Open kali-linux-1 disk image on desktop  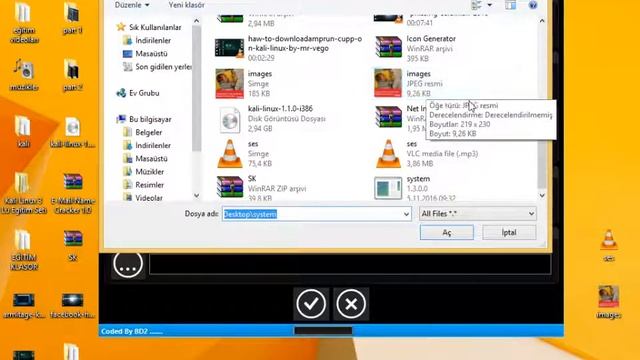coord(73,132)
